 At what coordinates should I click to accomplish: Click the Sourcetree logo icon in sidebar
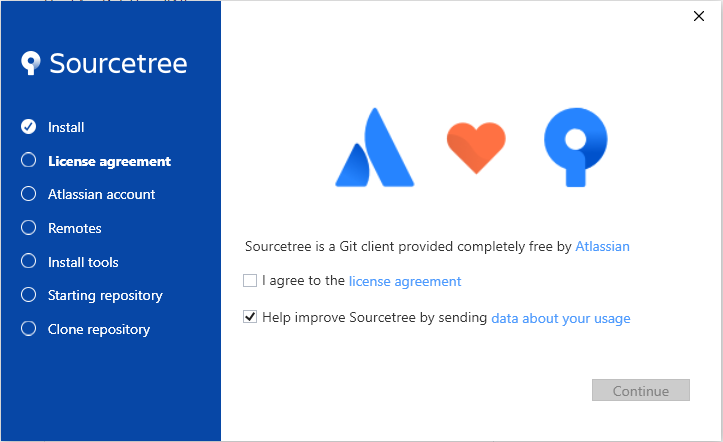pos(30,63)
